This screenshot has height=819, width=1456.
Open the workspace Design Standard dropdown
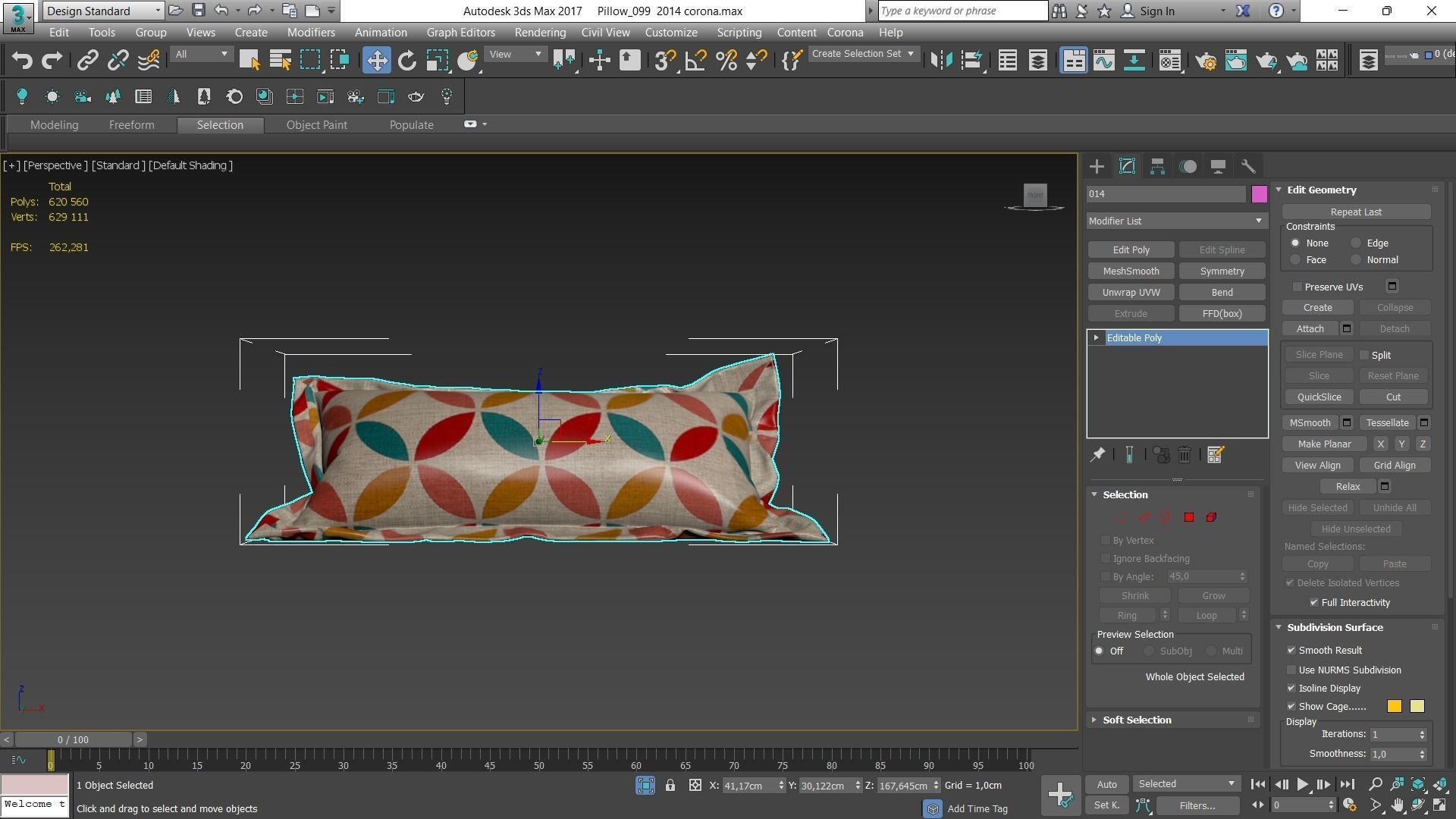pos(103,11)
